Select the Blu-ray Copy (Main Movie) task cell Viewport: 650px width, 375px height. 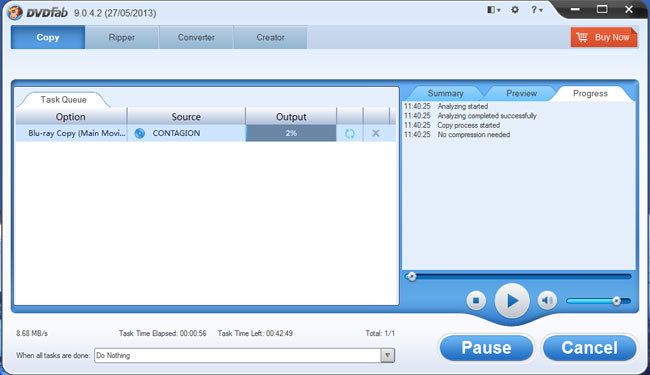[71, 133]
